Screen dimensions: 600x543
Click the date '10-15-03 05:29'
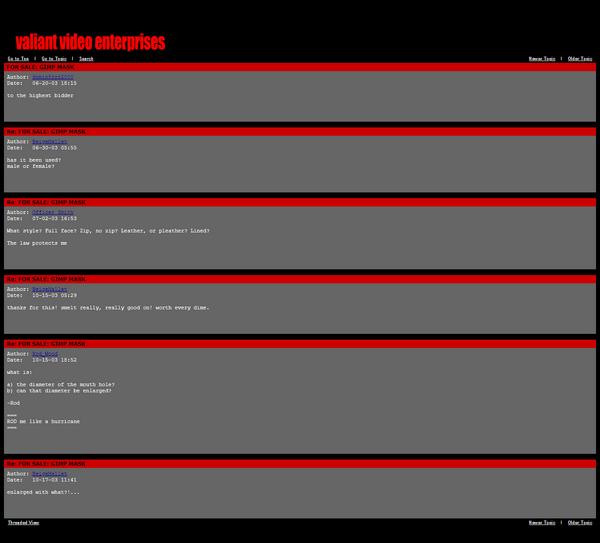pos(54,295)
